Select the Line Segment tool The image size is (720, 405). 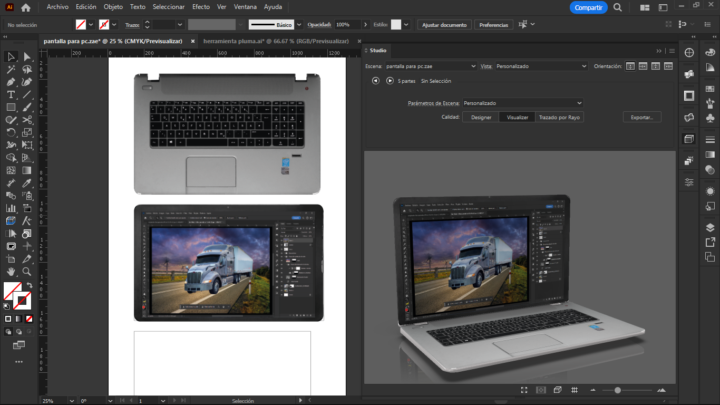click(27, 95)
